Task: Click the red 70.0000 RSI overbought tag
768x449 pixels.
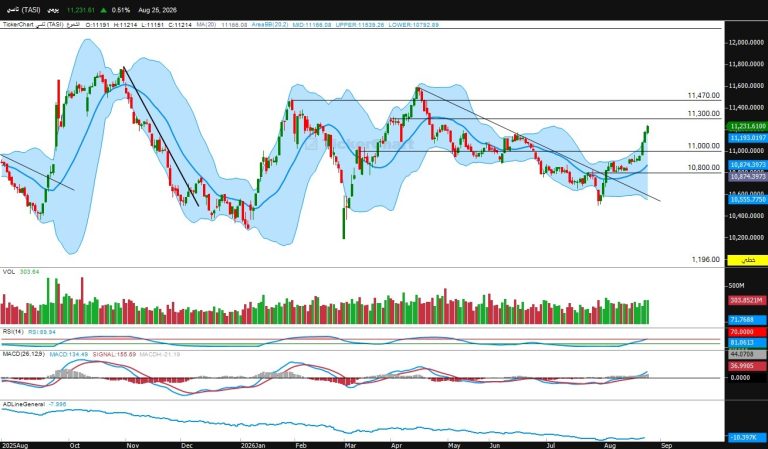Action: (747, 332)
